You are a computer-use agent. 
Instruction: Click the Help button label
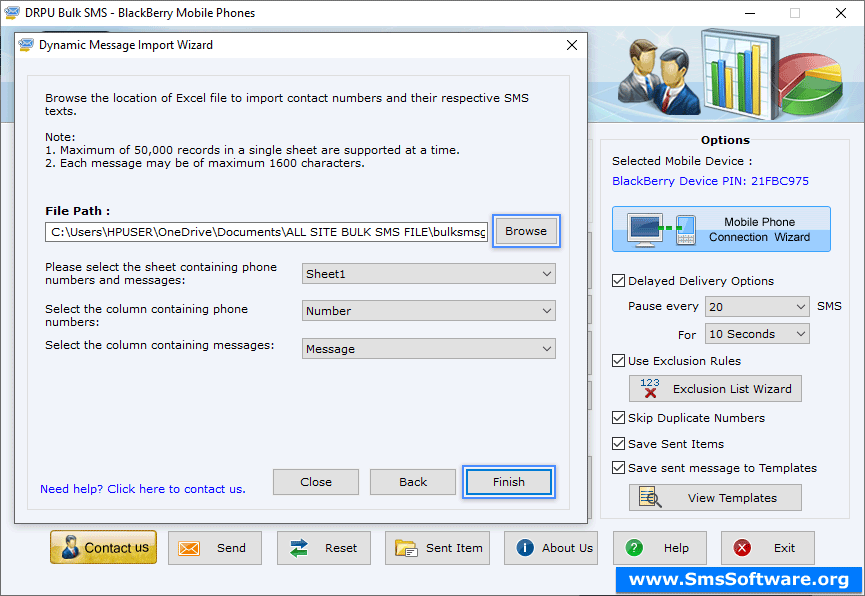676,548
